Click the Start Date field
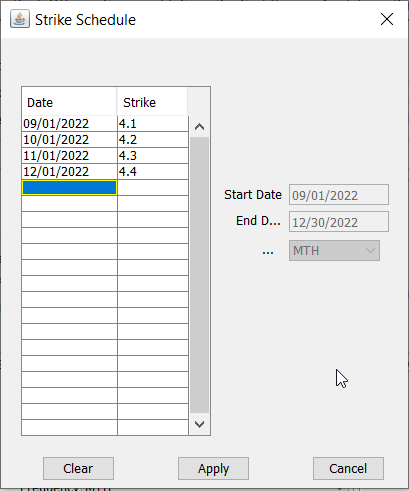Image resolution: width=409 pixels, height=491 pixels. click(339, 195)
